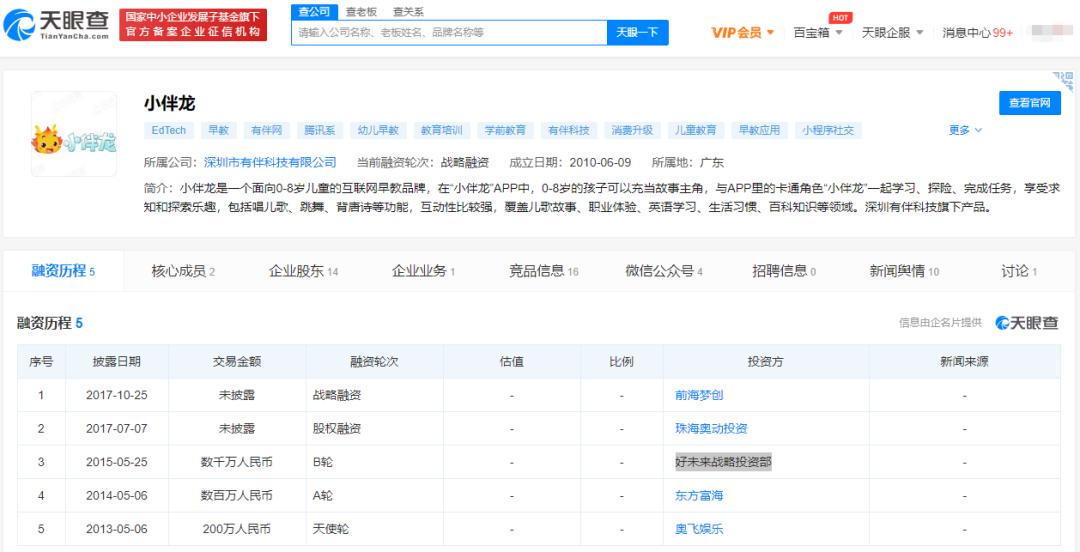Click the 融资轮次 column header
Image resolution: width=1080 pixels, height=552 pixels.
pos(375,362)
